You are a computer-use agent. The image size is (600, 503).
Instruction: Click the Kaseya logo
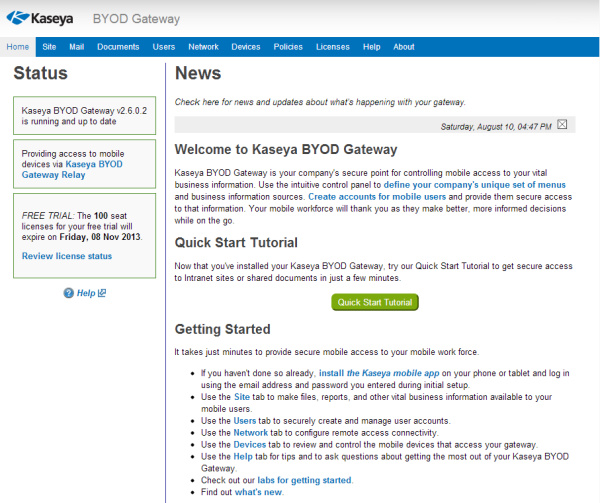40,18
